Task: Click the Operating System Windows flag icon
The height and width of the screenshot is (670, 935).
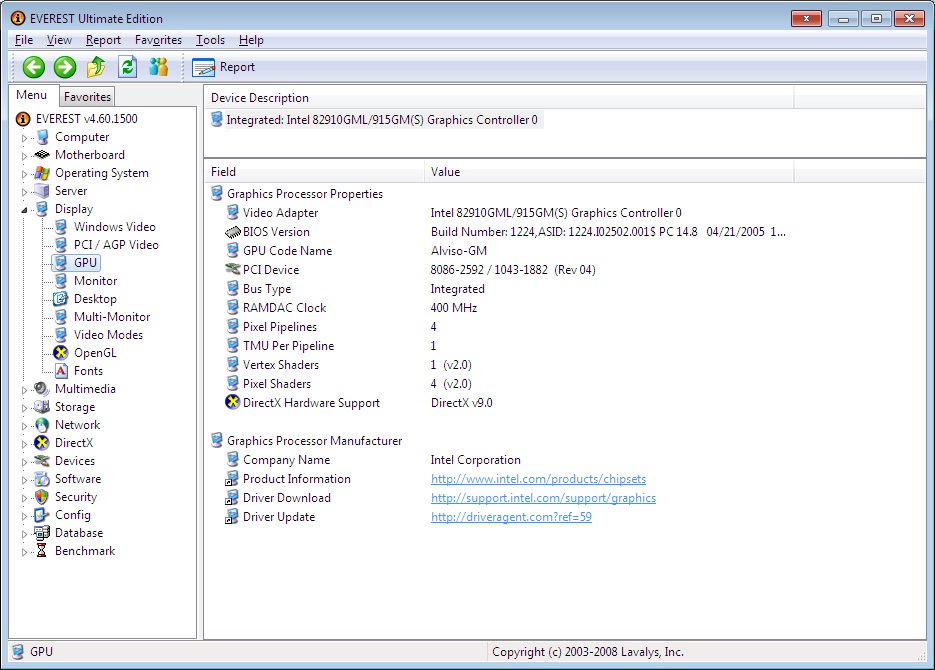Action: pyautogui.click(x=42, y=173)
